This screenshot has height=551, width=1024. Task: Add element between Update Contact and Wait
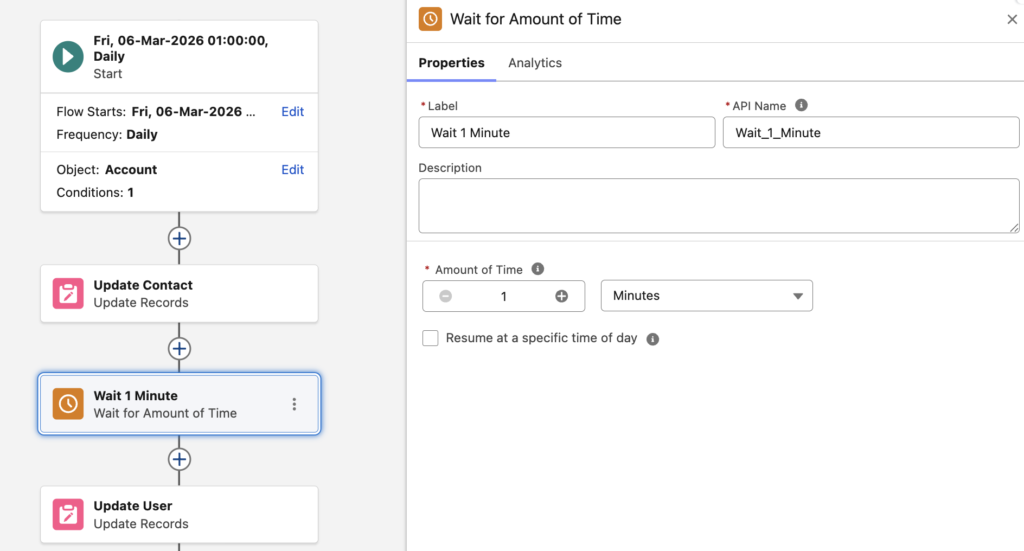click(x=179, y=349)
